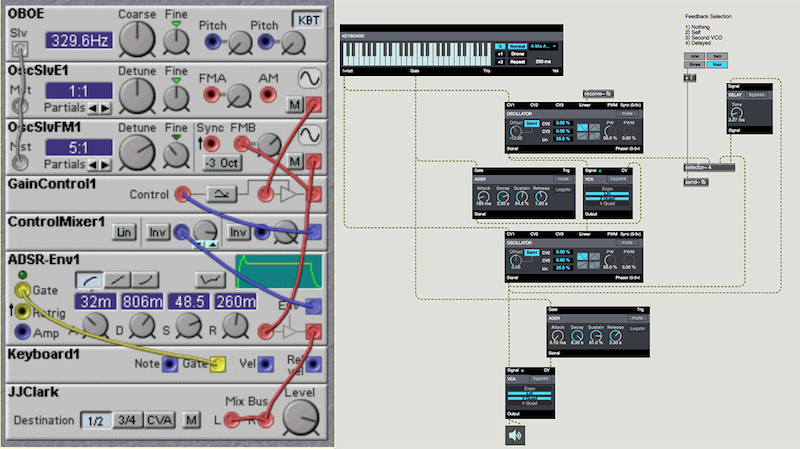Viewport: 800px width, 449px height.
Task: Click the Keyboard1 Note output jack
Action: pos(169,364)
